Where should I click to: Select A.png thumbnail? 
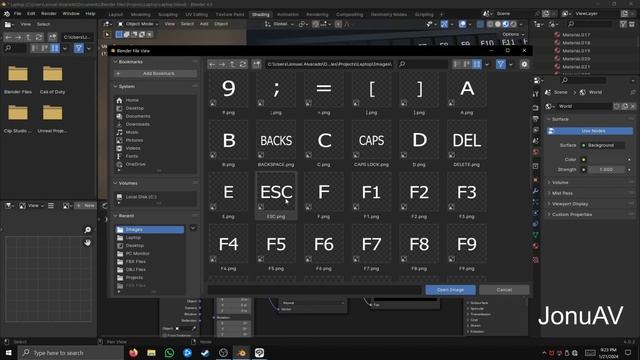pos(467,93)
